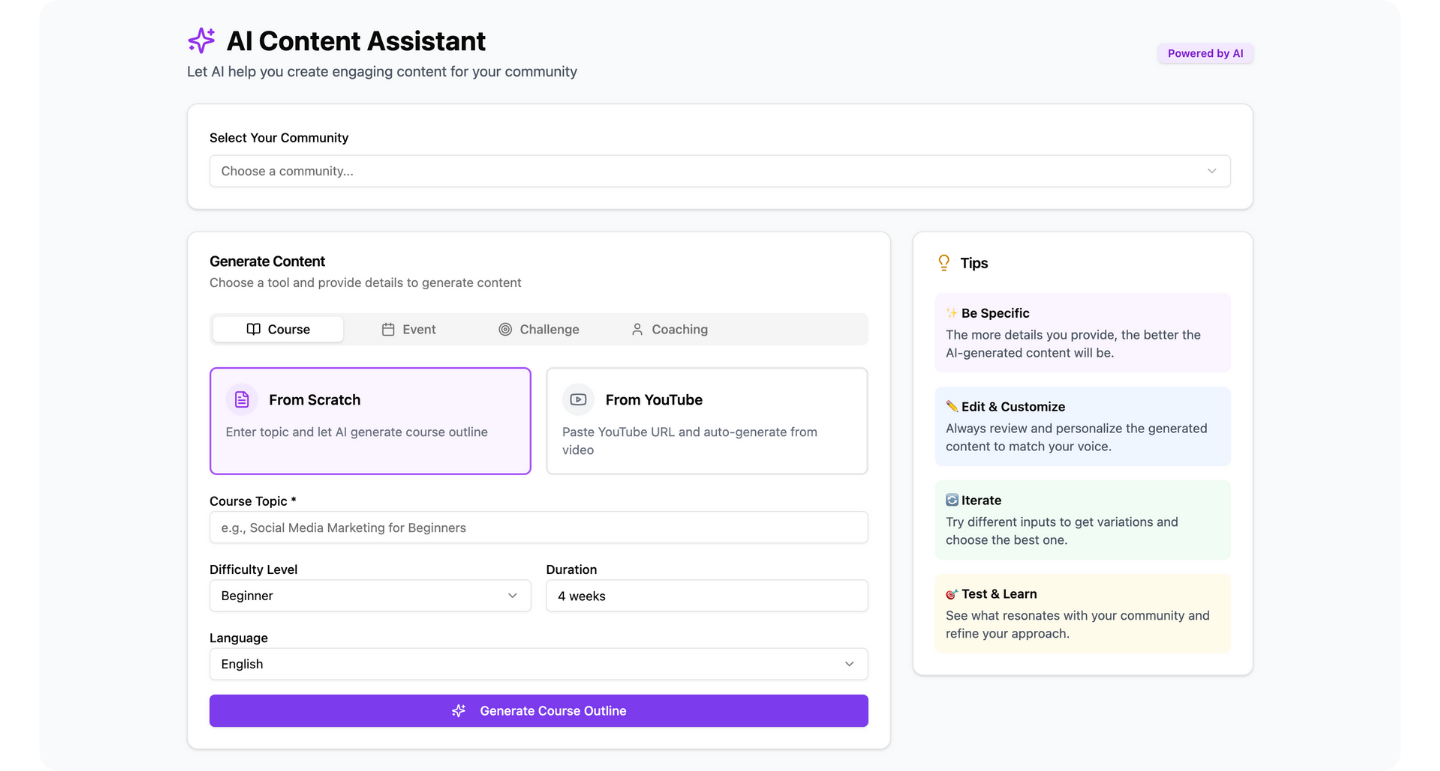Switch to the Event tab
The height and width of the screenshot is (771, 1440).
click(x=409, y=329)
